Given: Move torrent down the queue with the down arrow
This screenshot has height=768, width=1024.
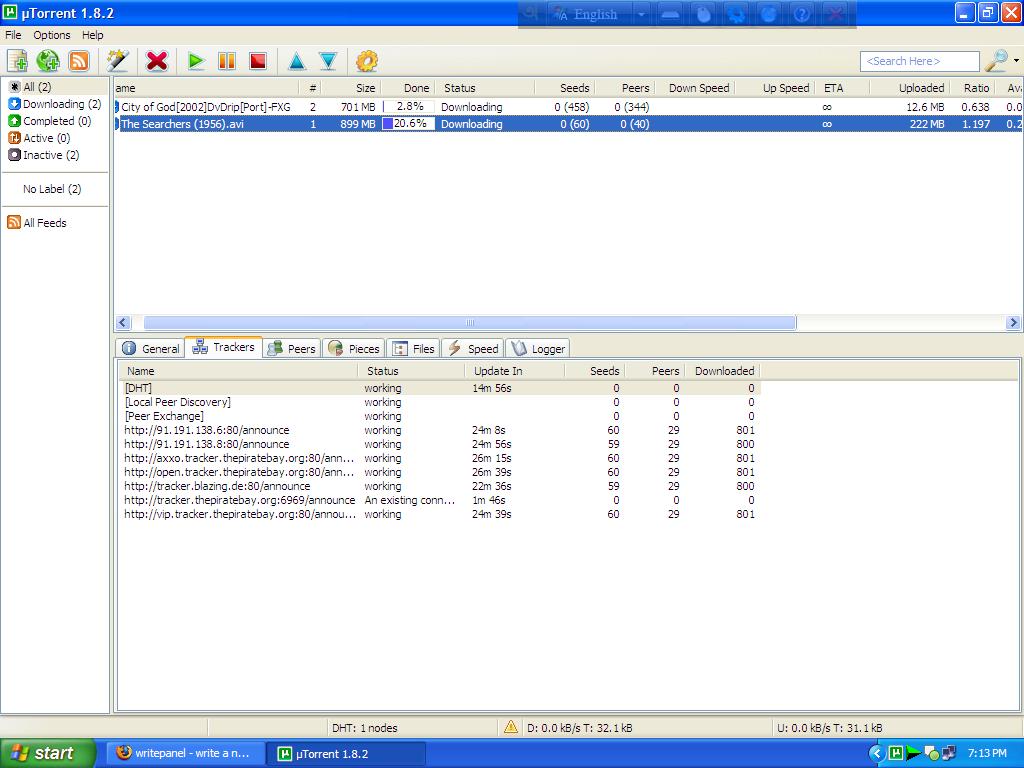Looking at the screenshot, I should (328, 61).
